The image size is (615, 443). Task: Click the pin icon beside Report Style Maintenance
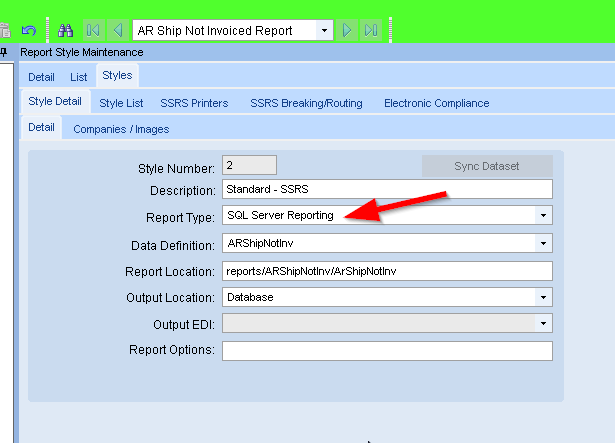pos(4,52)
